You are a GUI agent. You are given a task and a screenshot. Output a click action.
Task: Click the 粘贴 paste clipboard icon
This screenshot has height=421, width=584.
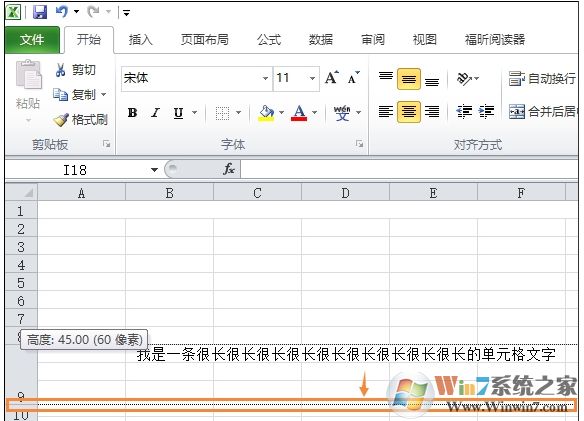(28, 75)
